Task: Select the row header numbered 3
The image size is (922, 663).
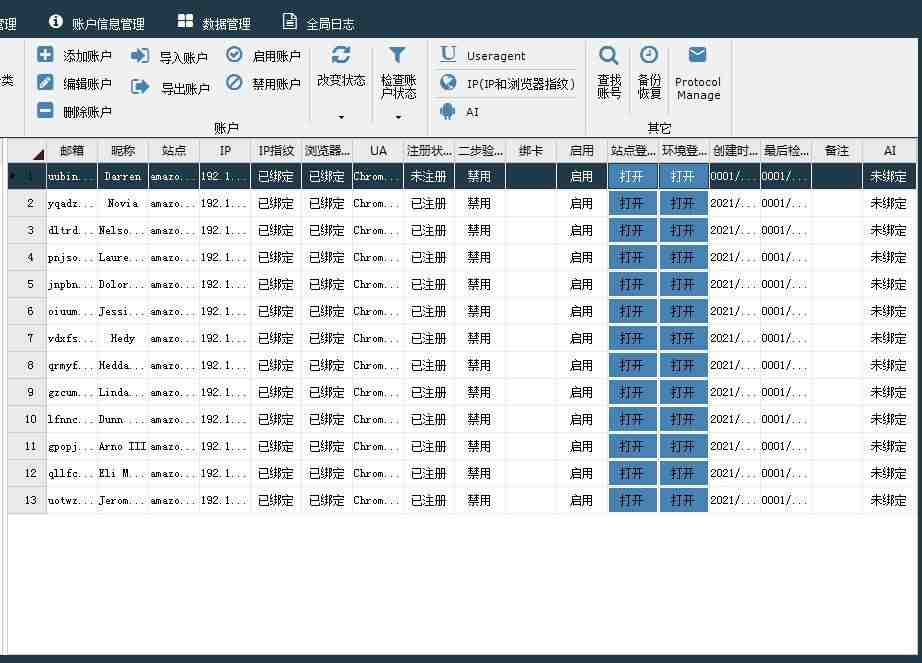Action: pos(27,230)
